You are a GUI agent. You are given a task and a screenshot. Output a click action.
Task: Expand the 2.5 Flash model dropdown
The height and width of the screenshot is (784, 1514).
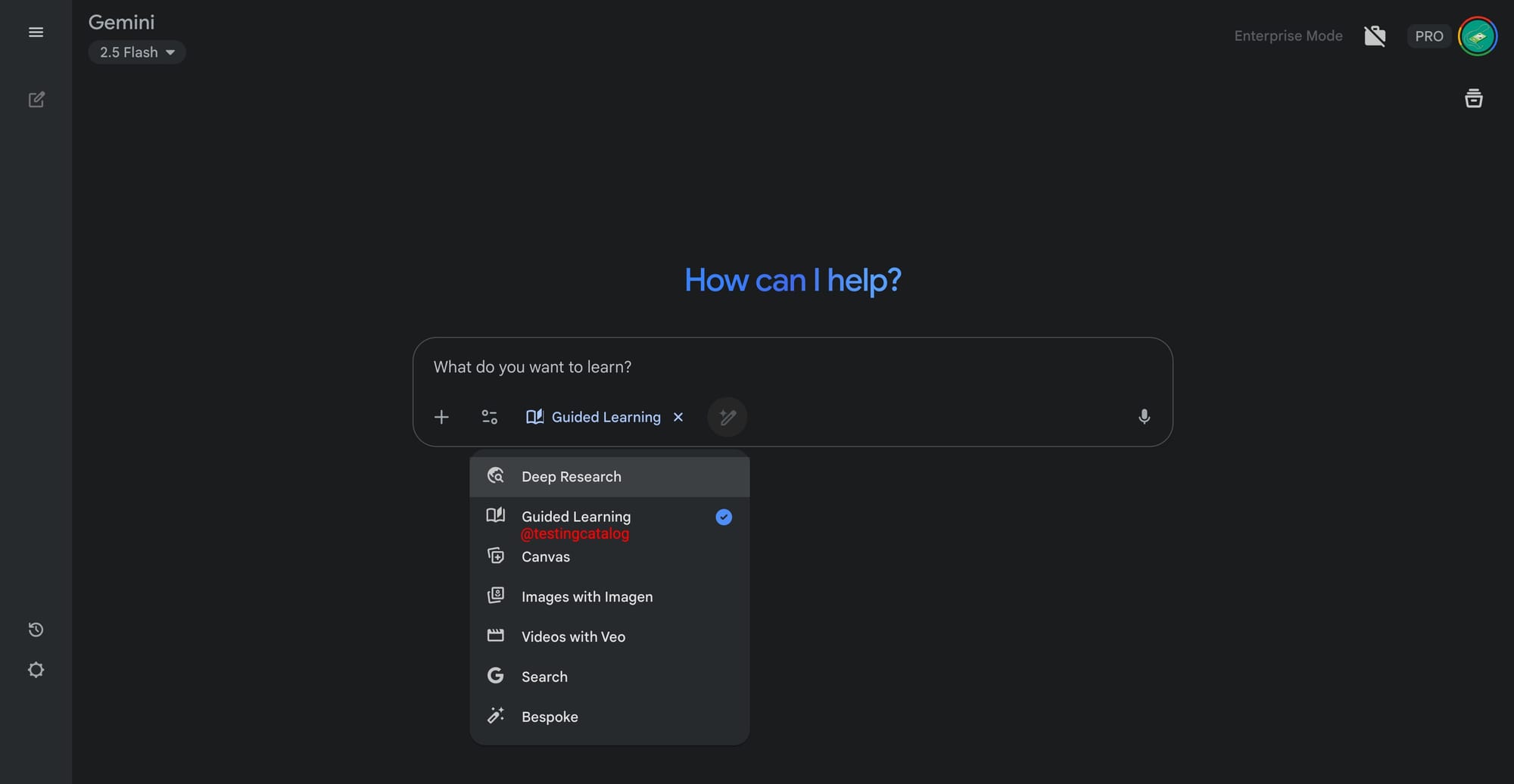coord(137,52)
